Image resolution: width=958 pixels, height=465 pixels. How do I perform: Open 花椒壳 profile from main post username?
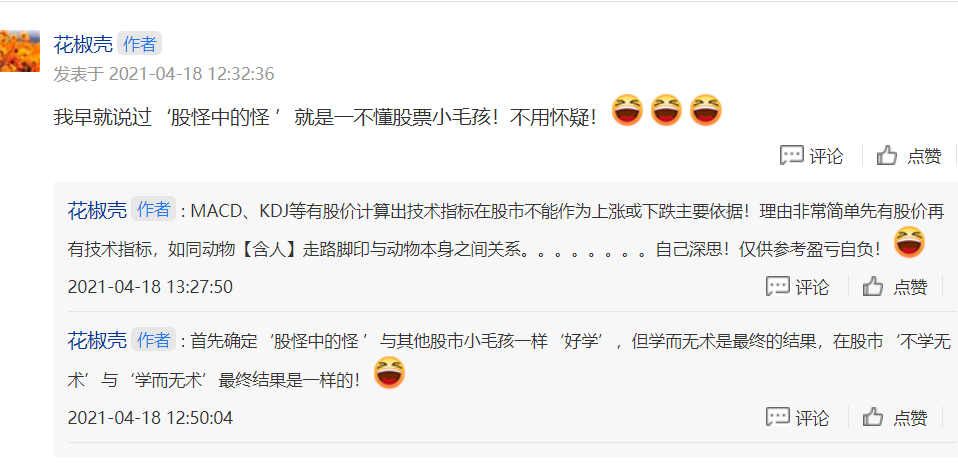pyautogui.click(x=83, y=45)
